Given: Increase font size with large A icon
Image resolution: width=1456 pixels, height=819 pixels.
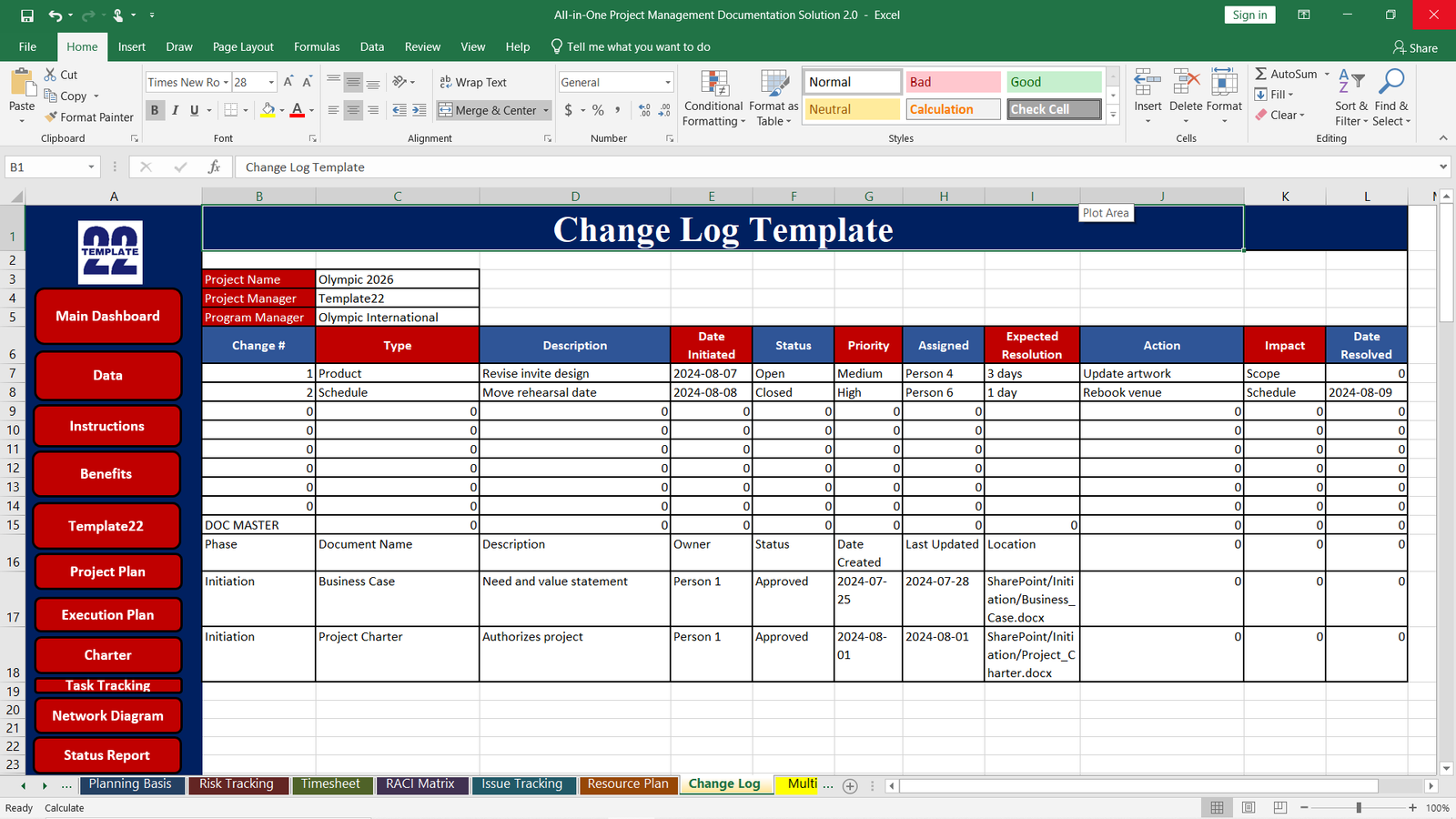Looking at the screenshot, I should click(x=288, y=82).
